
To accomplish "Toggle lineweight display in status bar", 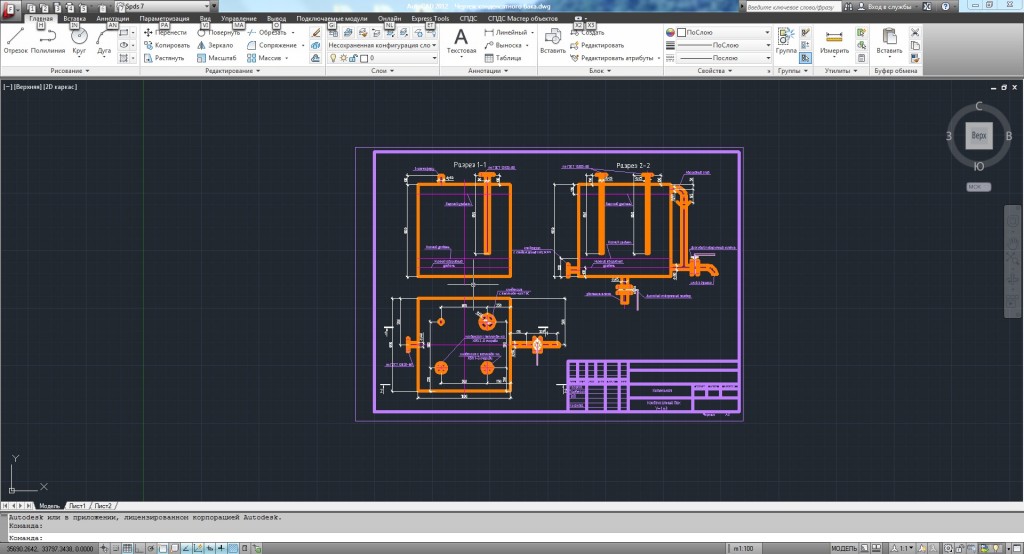I will (221, 548).
